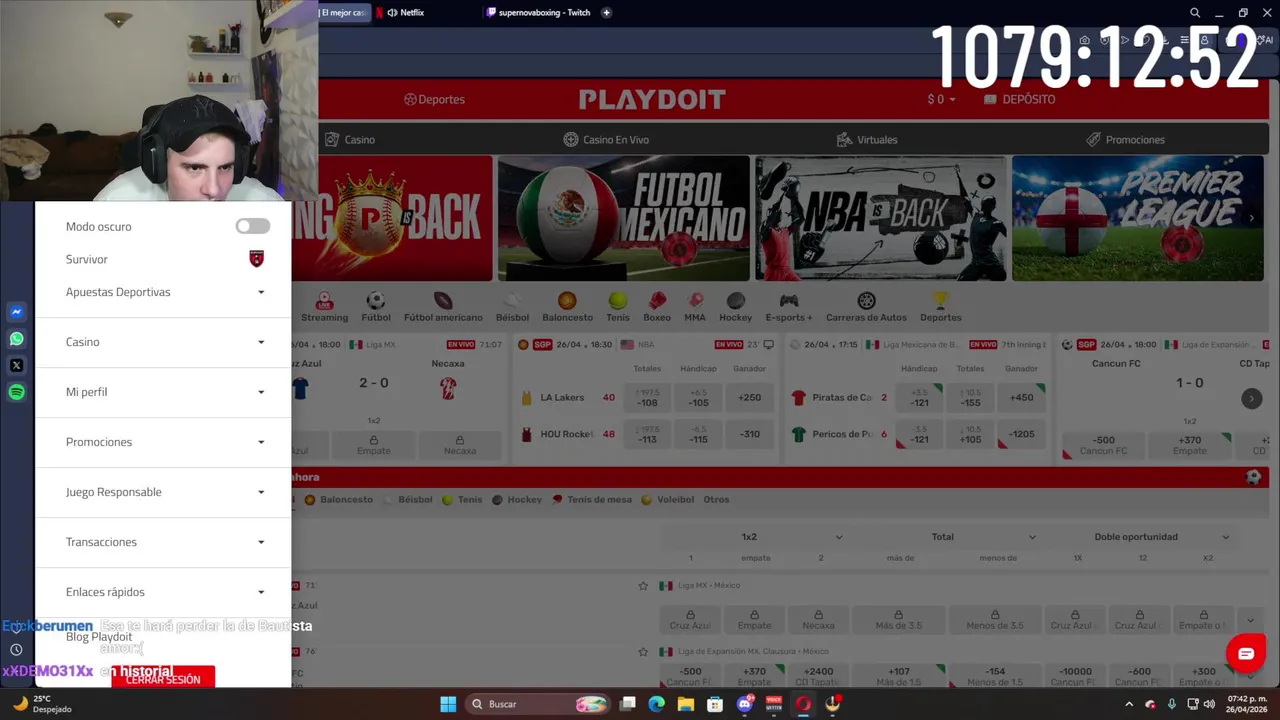Image resolution: width=1280 pixels, height=720 pixels.
Task: Click the taskbar Buscar search box
Action: point(538,704)
